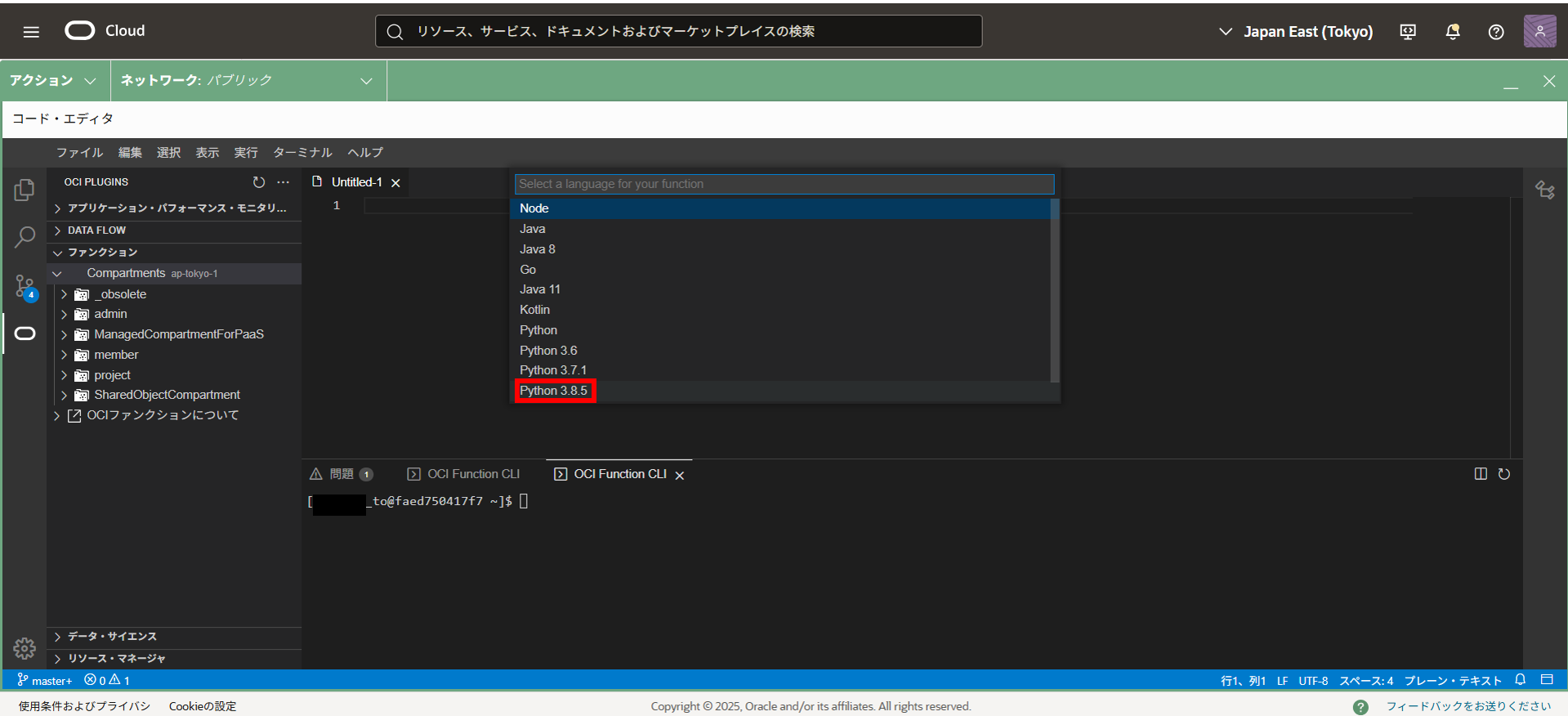The width and height of the screenshot is (1568, 716).
Task: Click the top search bar for resources
Action: tap(678, 31)
